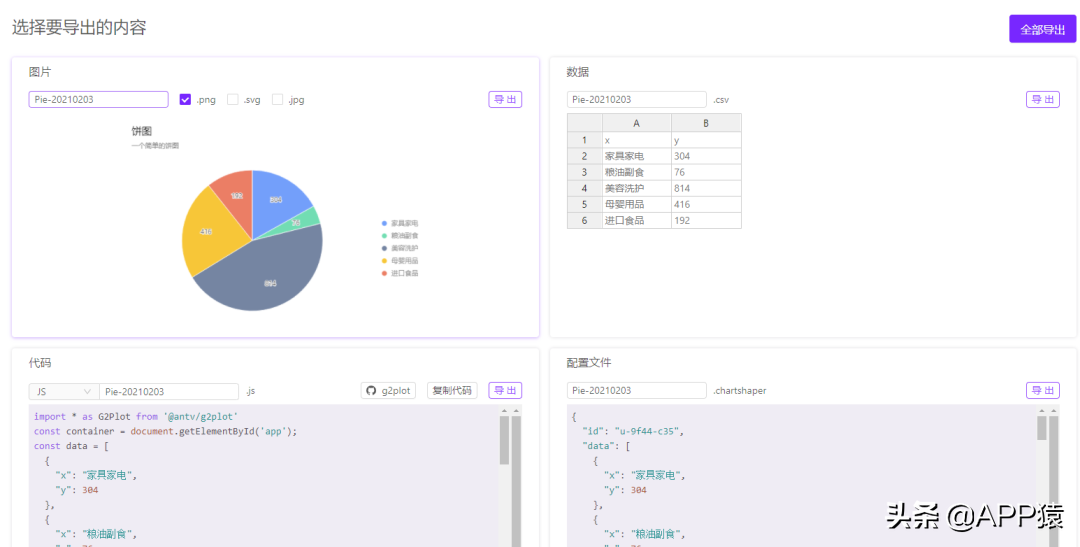Select table cell containing 母婴用品

[636, 204]
